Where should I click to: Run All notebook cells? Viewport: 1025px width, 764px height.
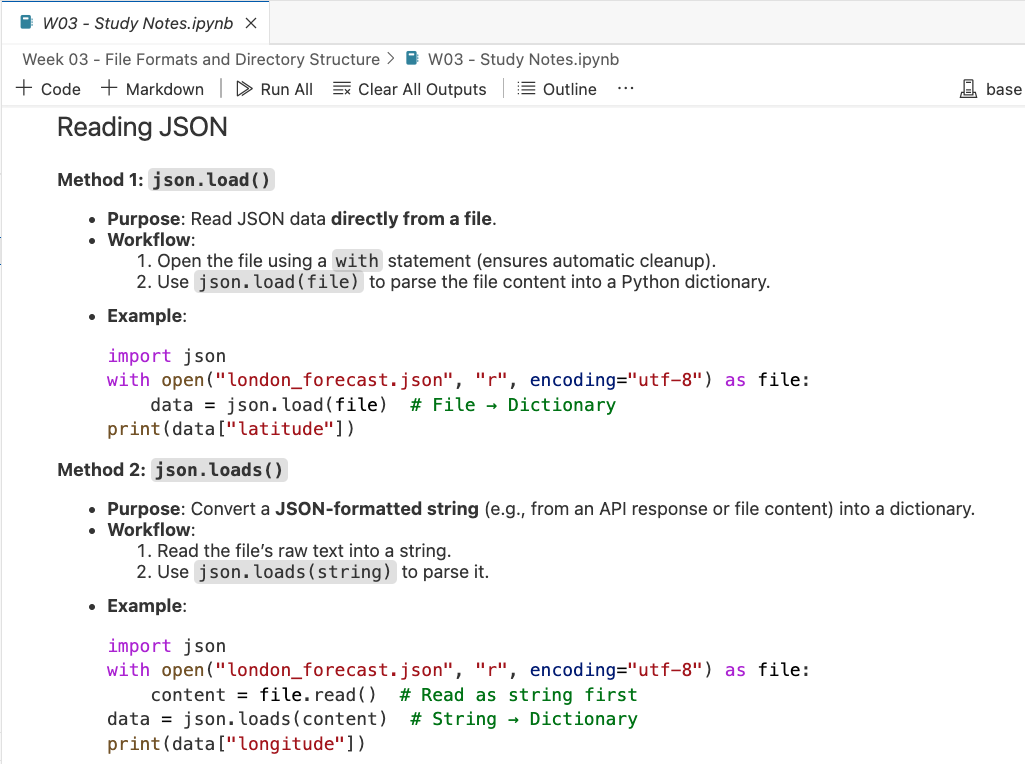[x=274, y=89]
